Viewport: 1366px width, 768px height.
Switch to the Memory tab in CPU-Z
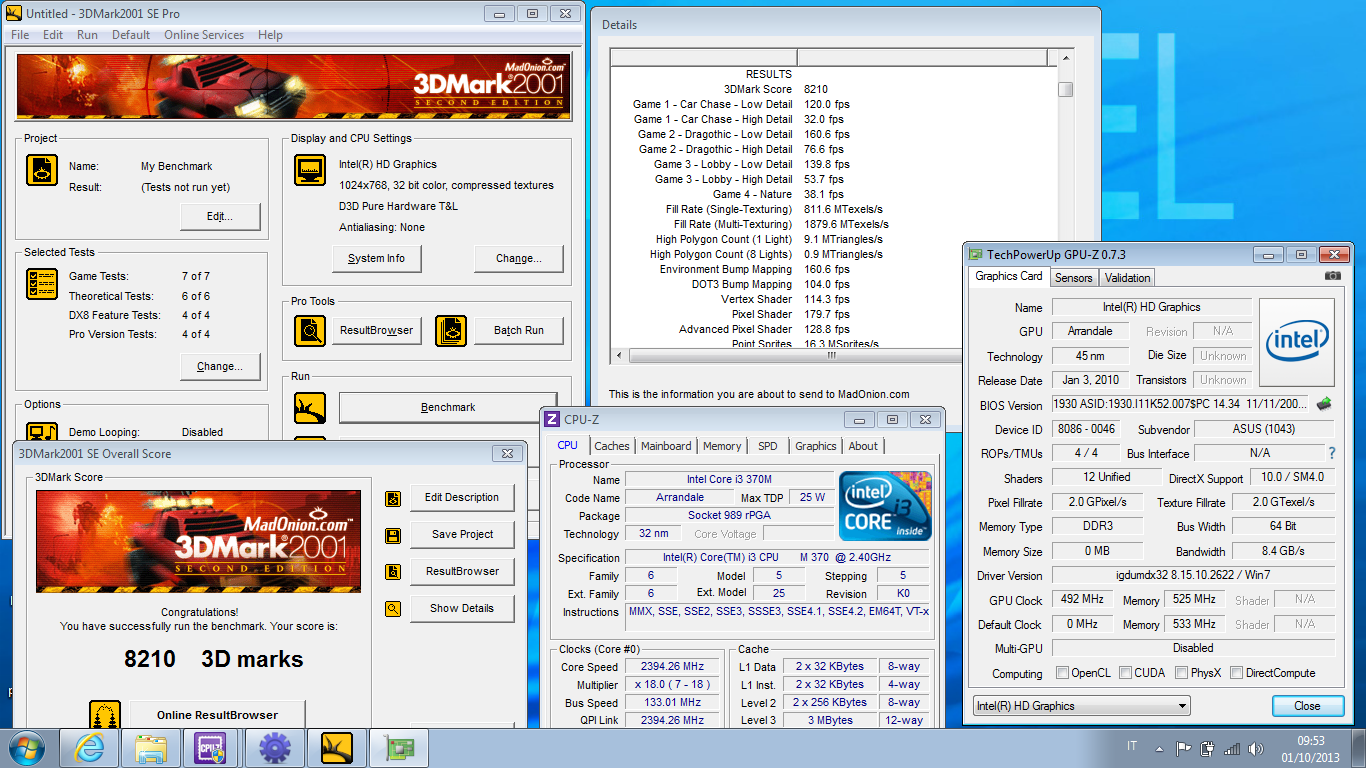pos(722,446)
